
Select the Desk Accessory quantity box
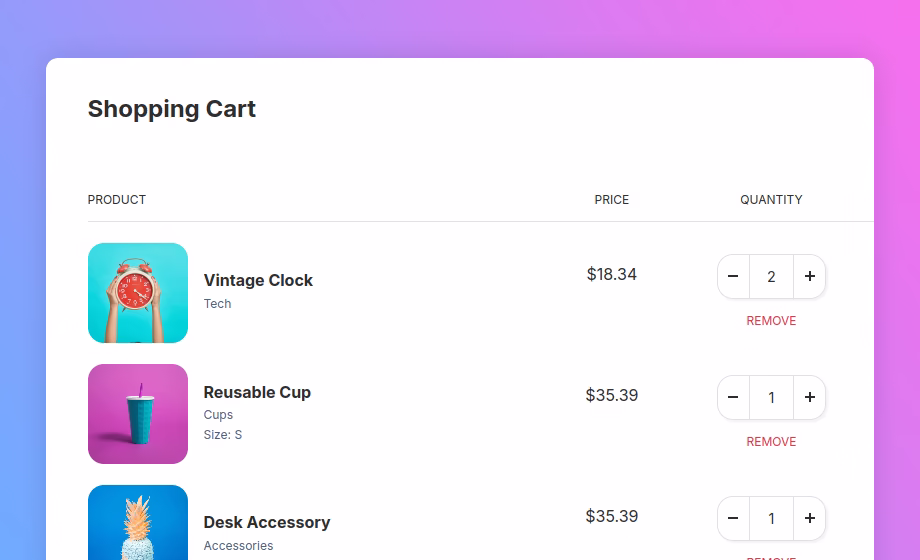point(771,518)
